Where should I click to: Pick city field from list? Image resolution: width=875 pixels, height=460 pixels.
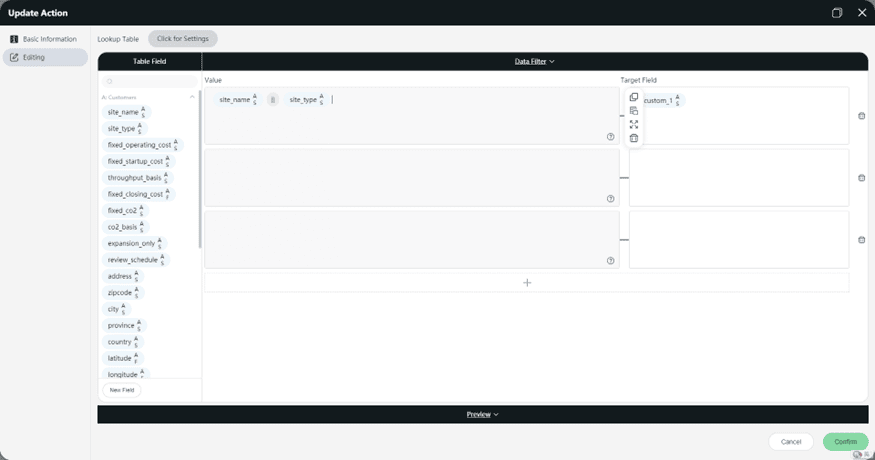pyautogui.click(x=117, y=309)
